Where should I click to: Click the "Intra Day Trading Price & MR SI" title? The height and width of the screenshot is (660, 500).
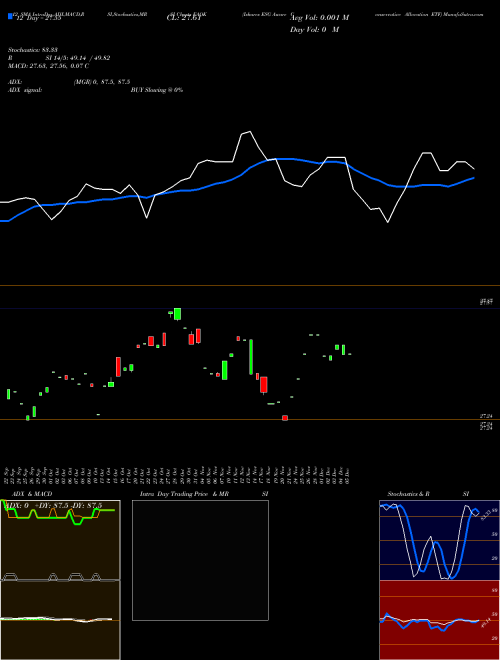tap(204, 494)
